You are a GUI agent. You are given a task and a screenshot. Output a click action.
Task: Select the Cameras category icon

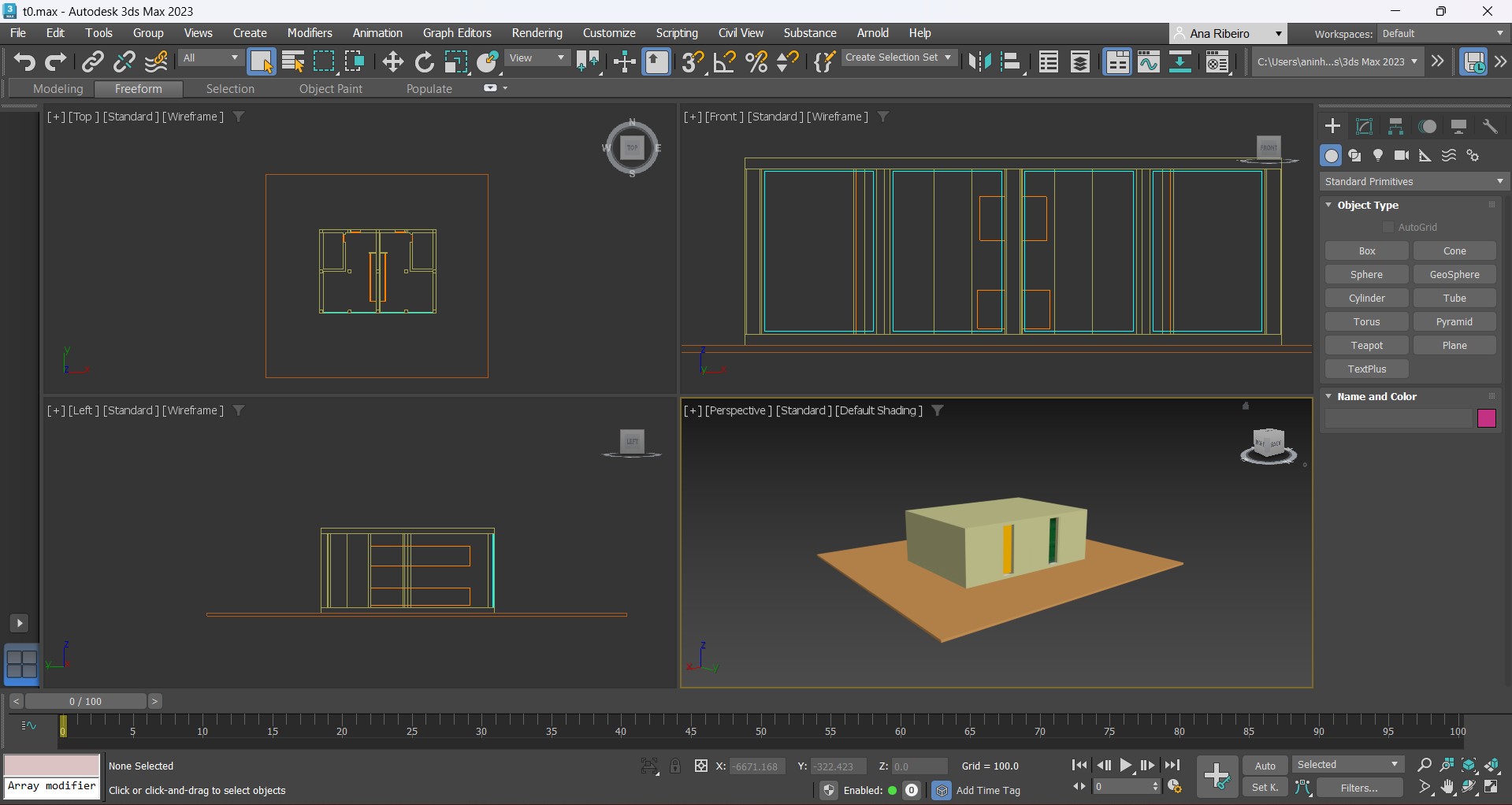click(x=1402, y=156)
